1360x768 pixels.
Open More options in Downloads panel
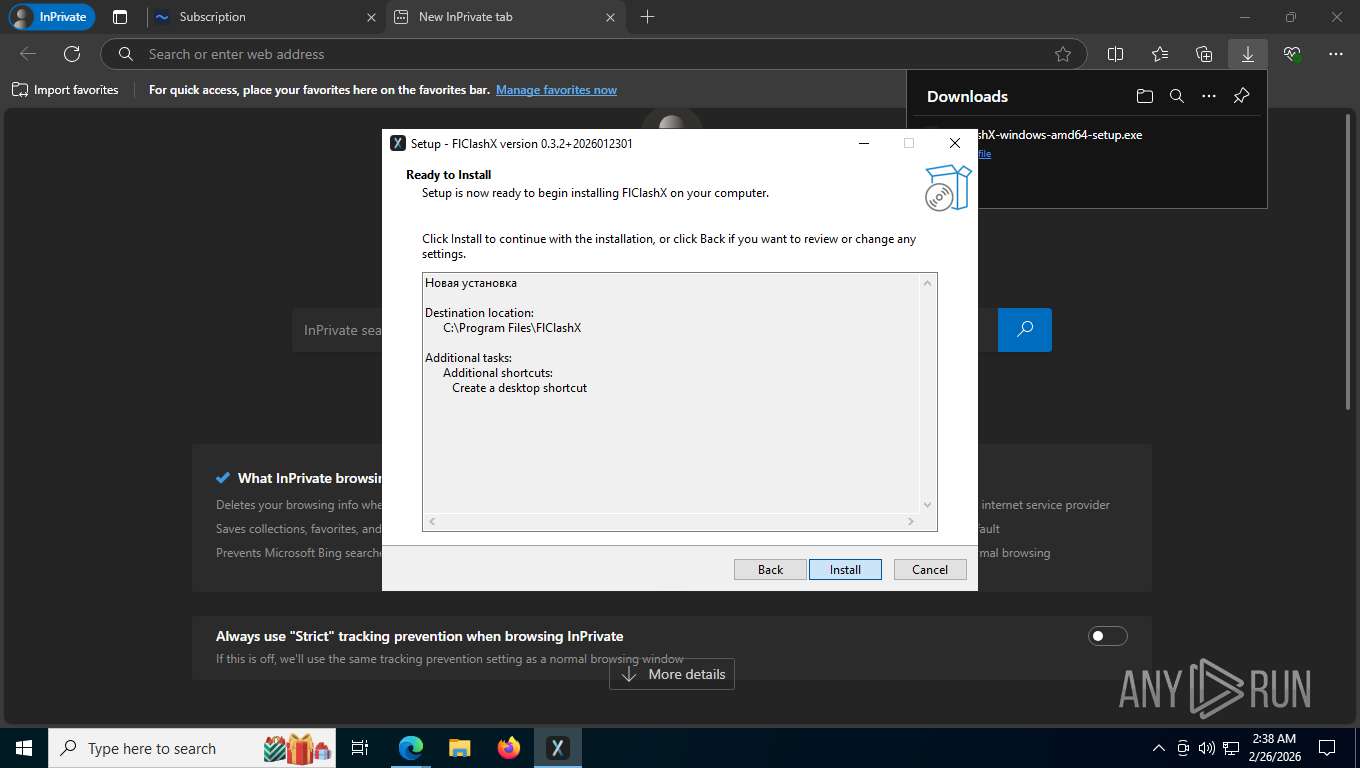pos(1209,96)
